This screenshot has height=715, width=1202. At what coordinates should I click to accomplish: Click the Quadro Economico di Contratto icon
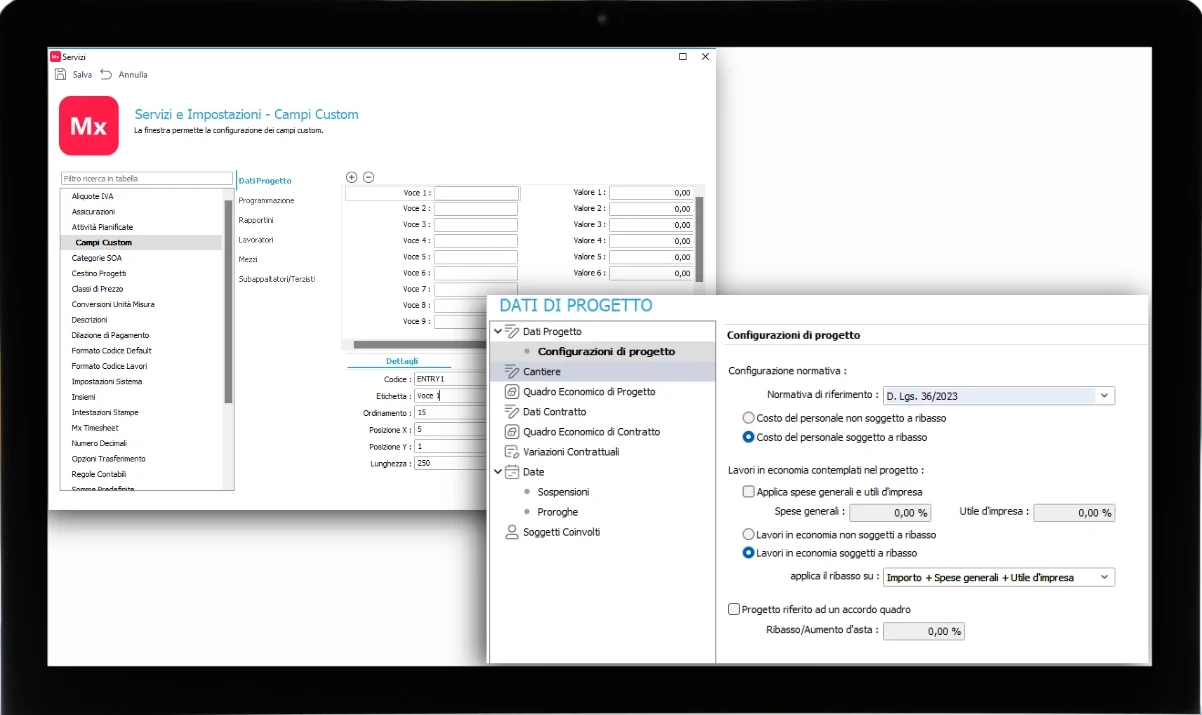click(512, 432)
